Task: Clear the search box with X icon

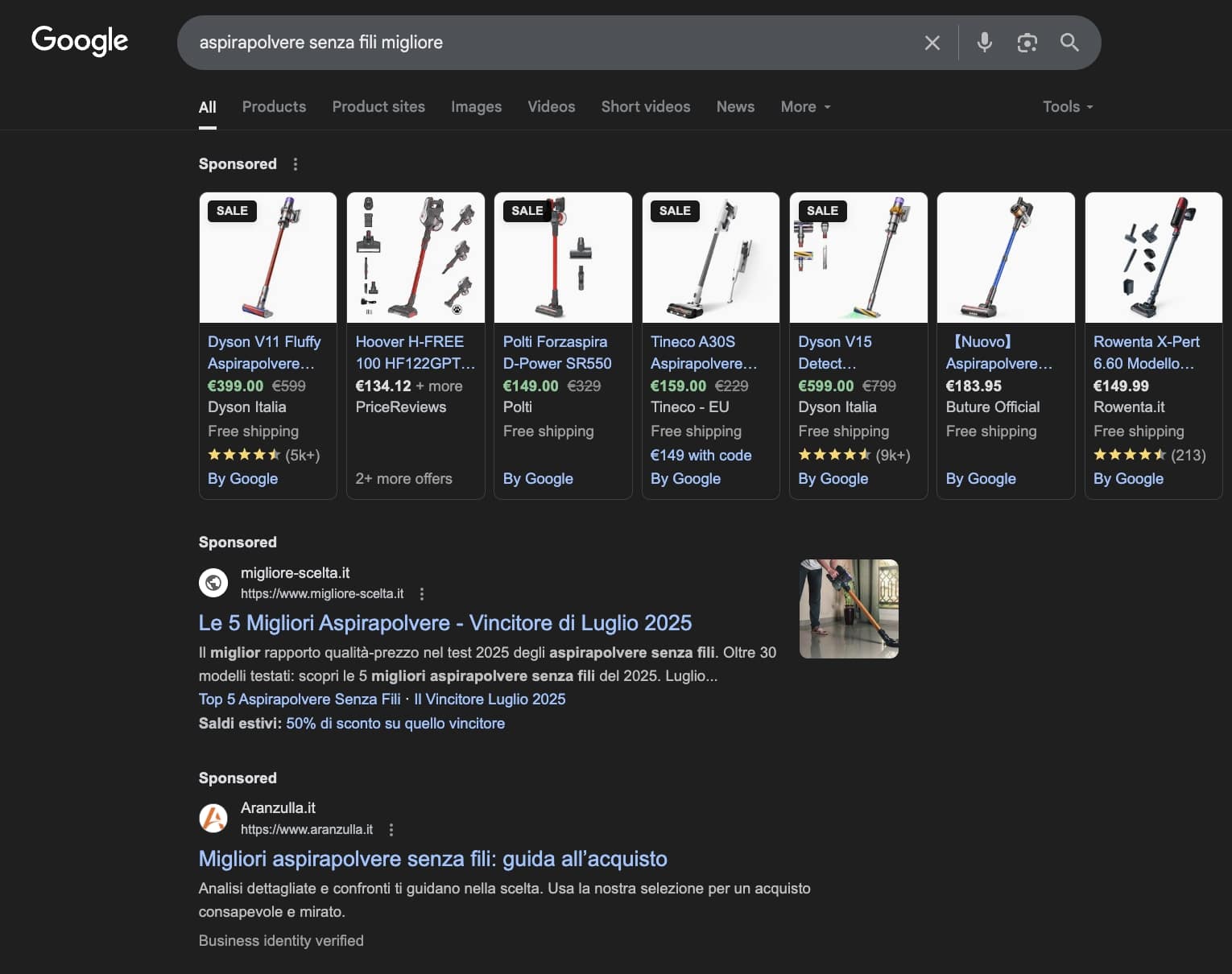Action: click(932, 43)
